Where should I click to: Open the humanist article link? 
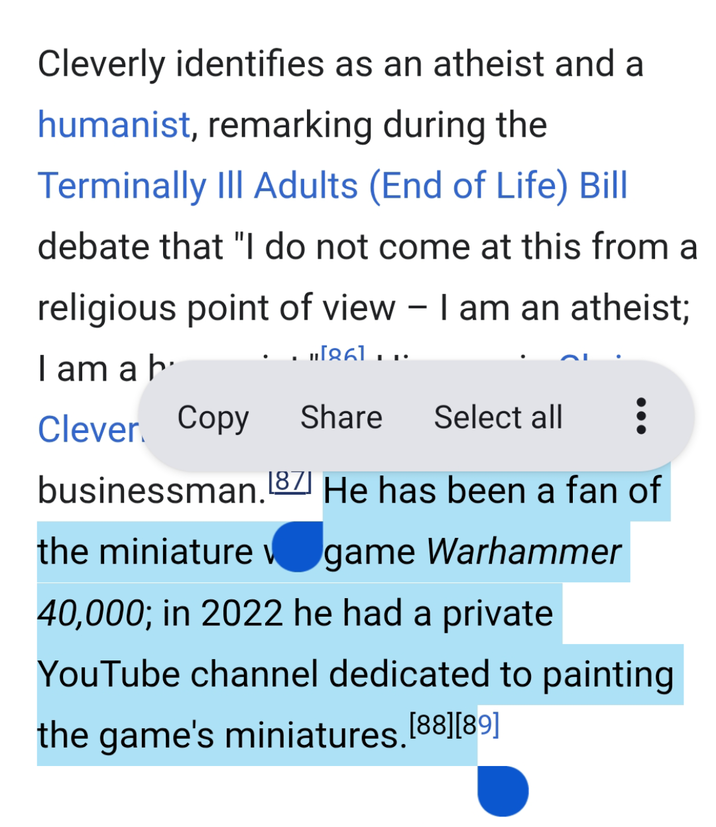113,124
